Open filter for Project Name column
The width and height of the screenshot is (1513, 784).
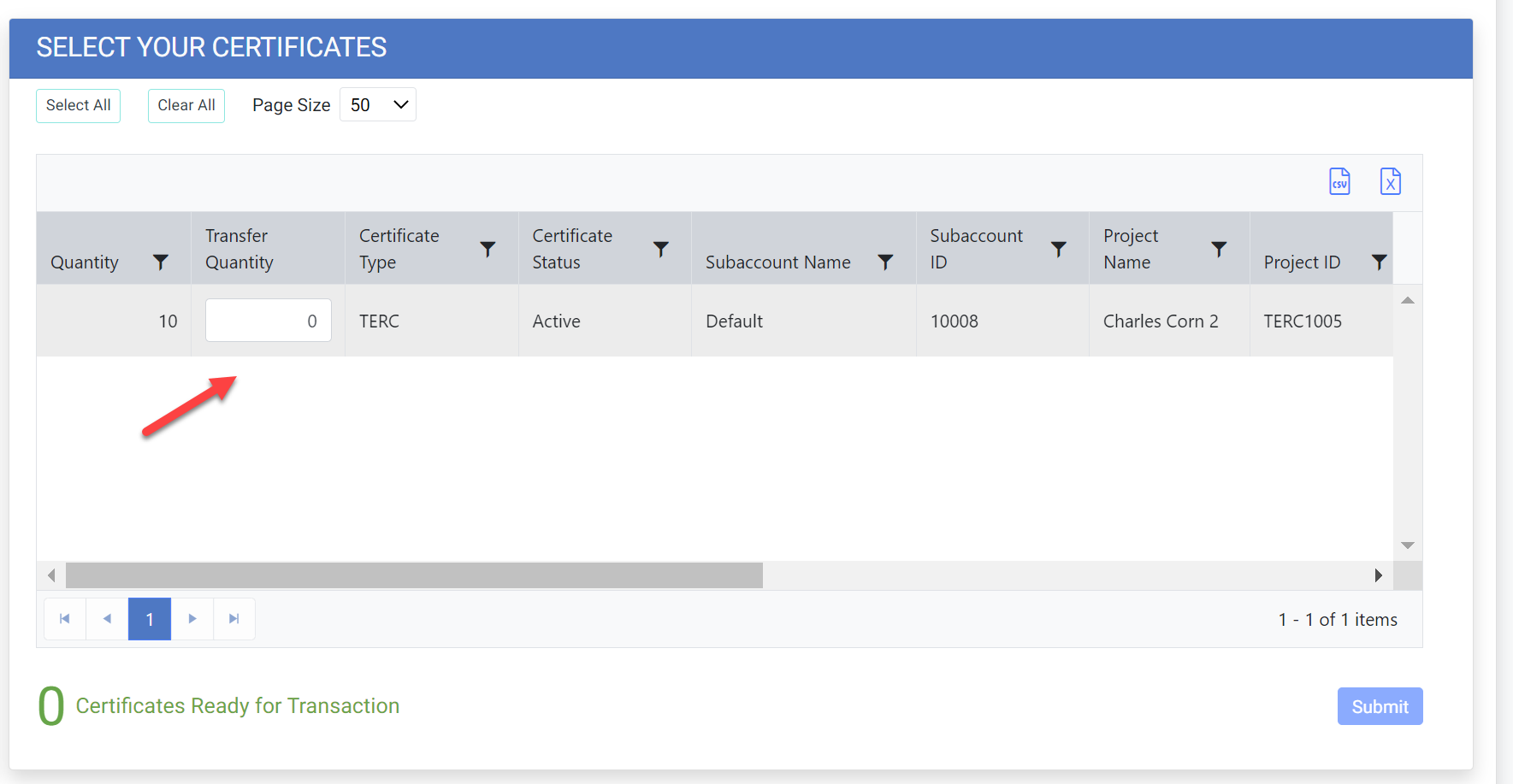coord(1219,249)
